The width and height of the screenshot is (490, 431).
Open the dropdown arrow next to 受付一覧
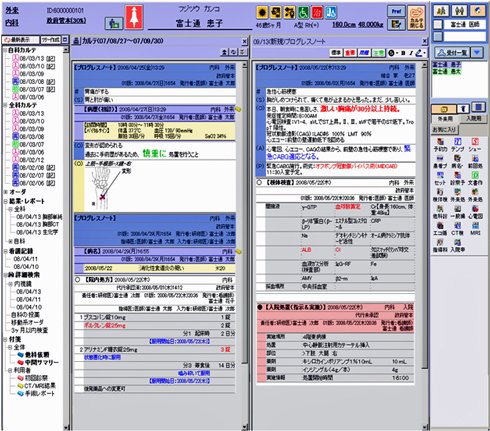pyautogui.click(x=477, y=53)
